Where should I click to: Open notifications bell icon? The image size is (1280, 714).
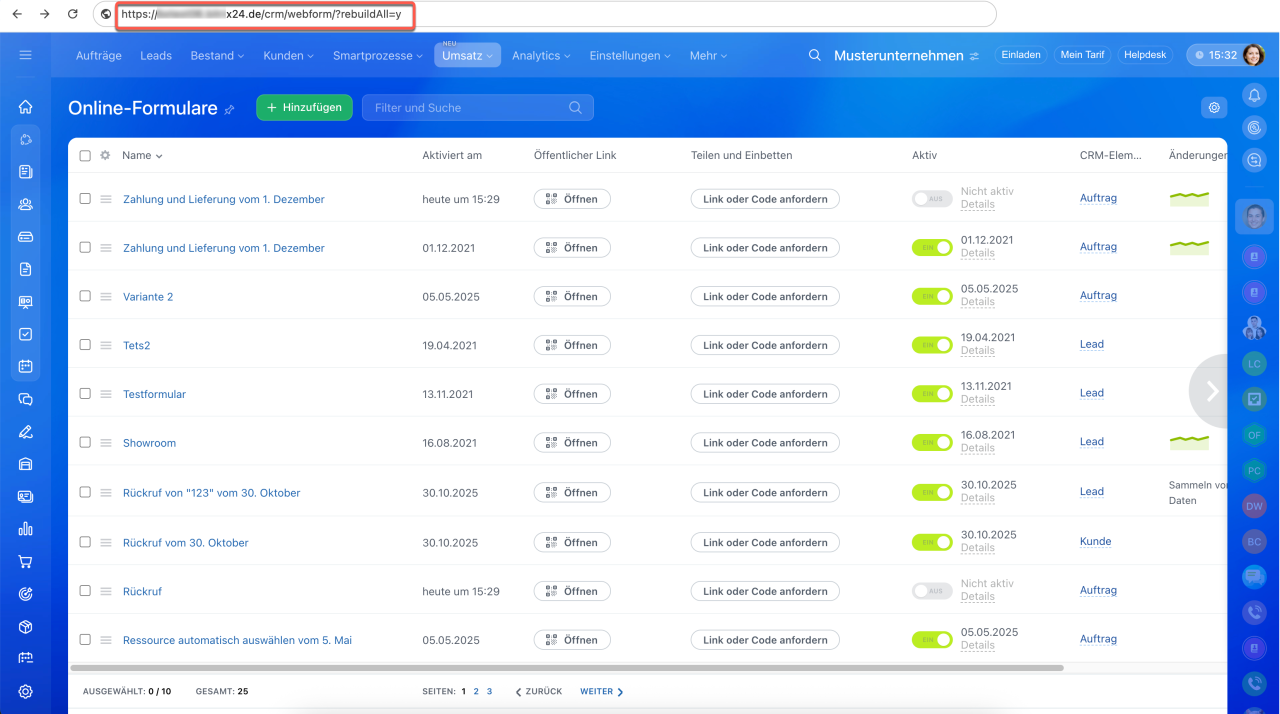point(1254,95)
